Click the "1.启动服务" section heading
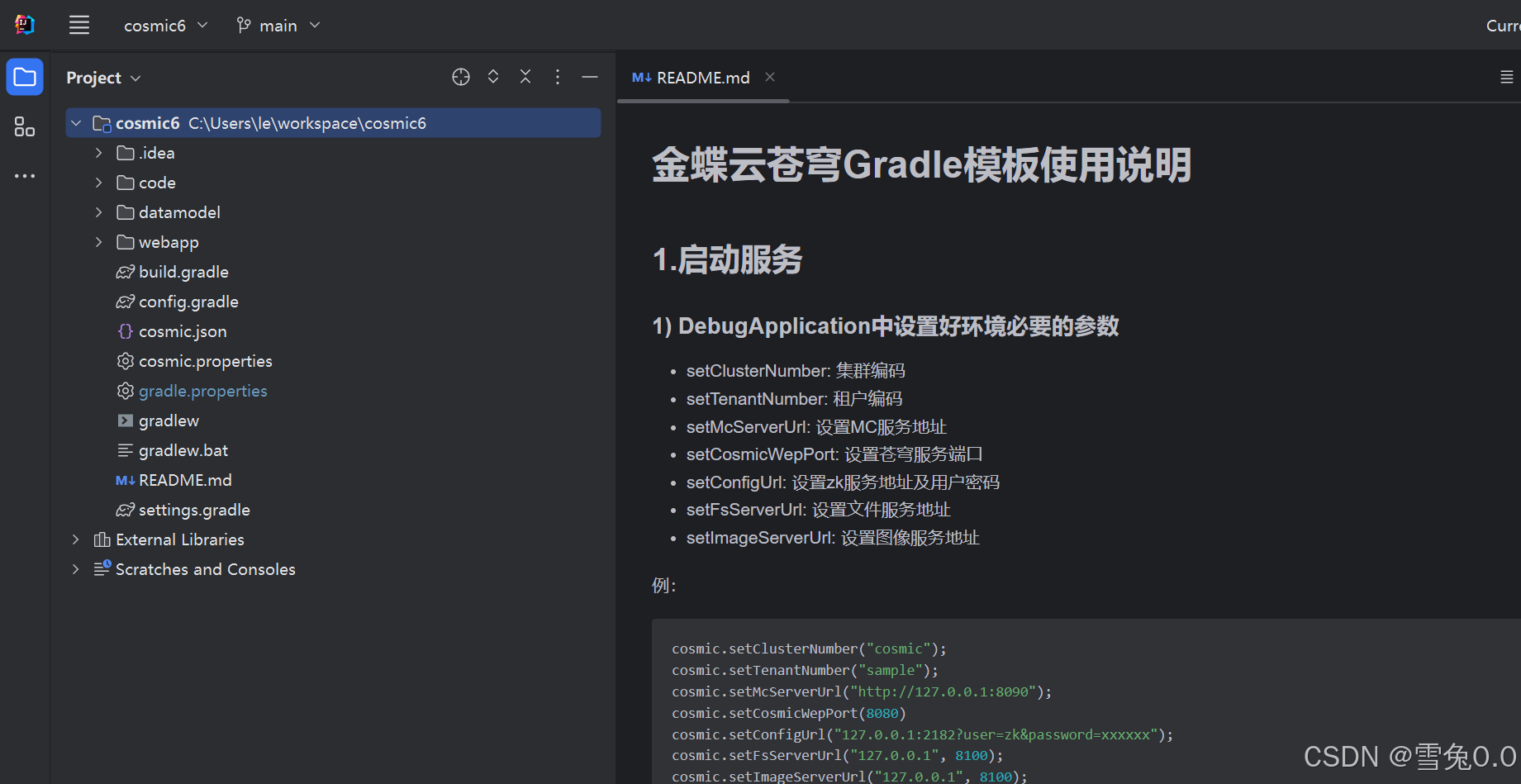Screen dimensions: 1521x784 [x=727, y=259]
